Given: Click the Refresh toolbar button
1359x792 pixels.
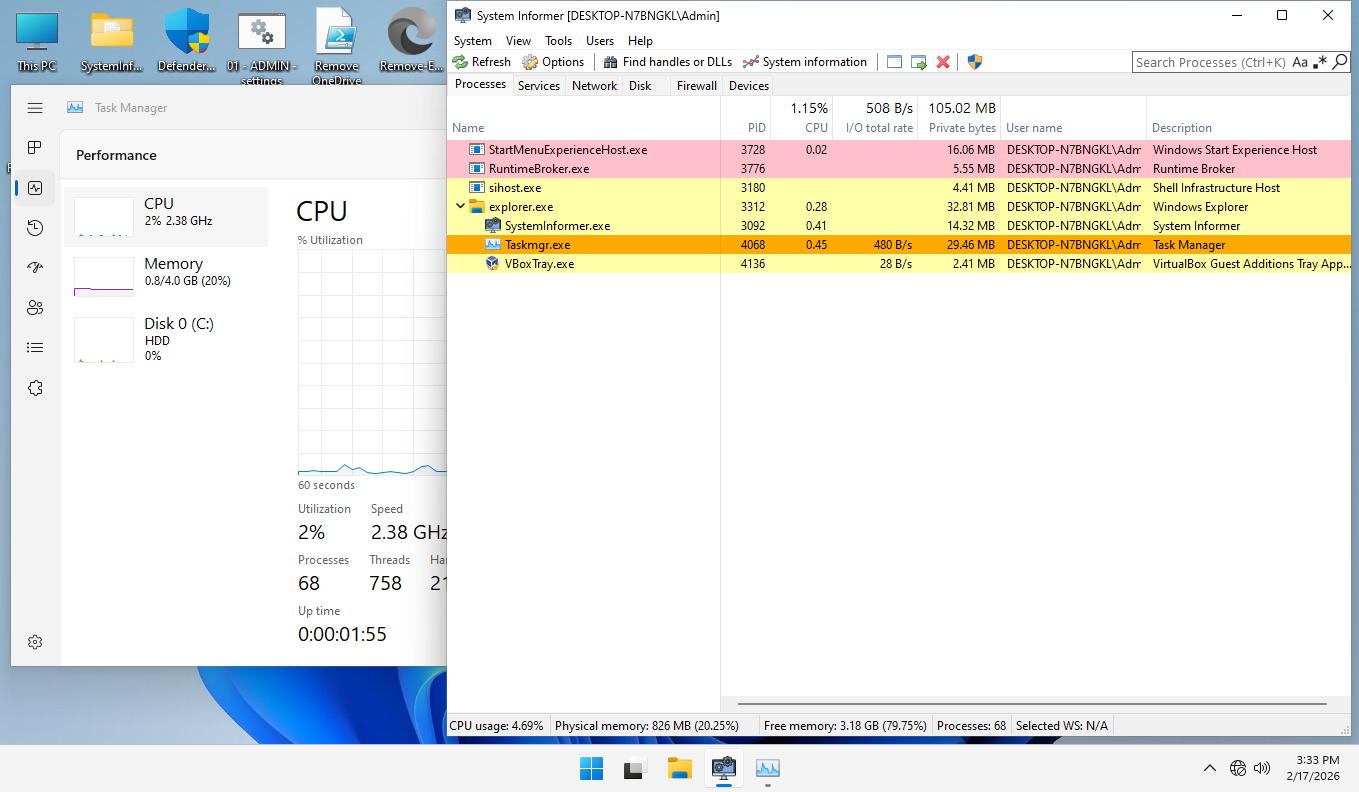Looking at the screenshot, I should coord(481,62).
